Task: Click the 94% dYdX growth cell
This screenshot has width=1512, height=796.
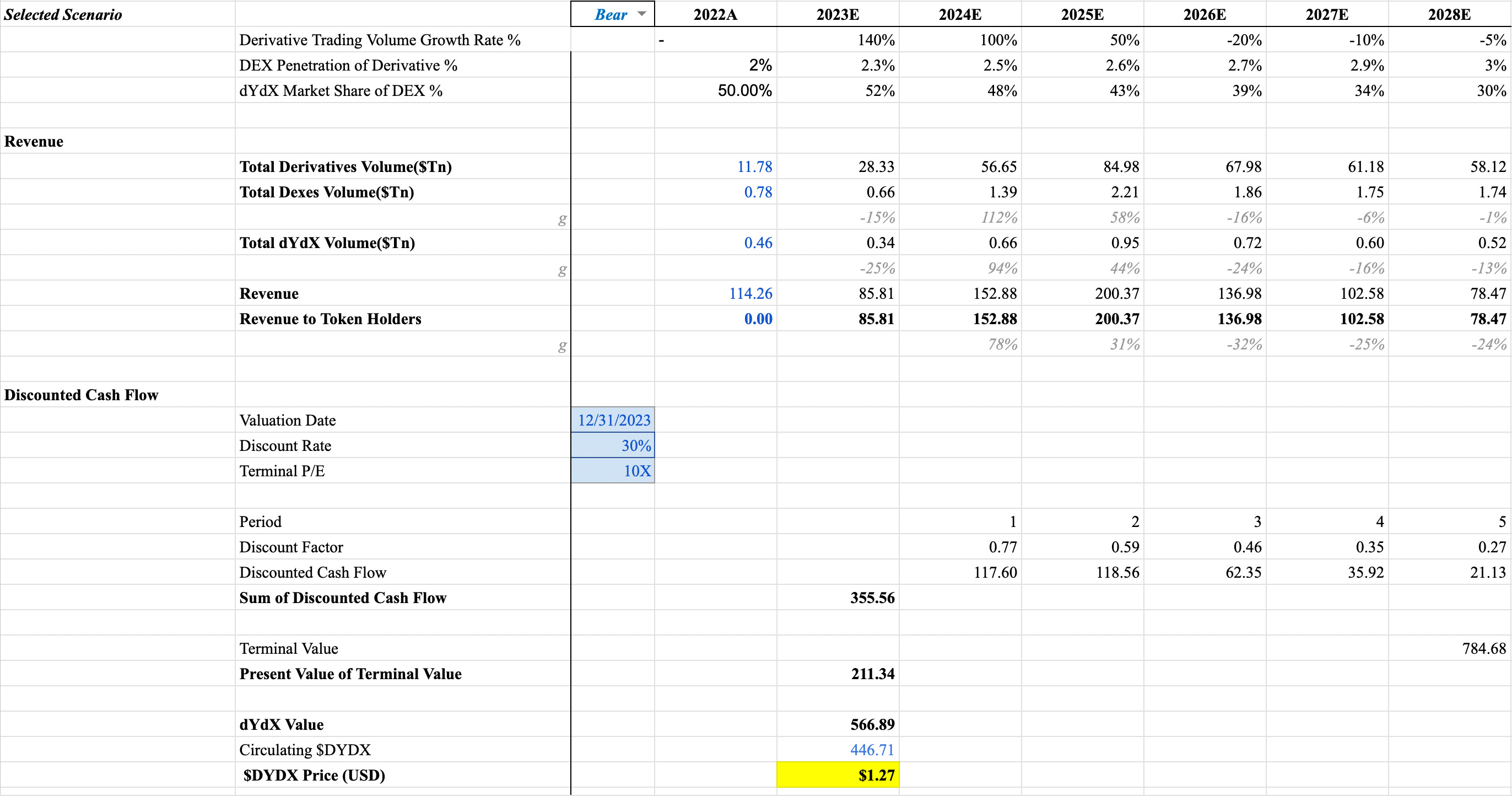Action: coord(960,268)
